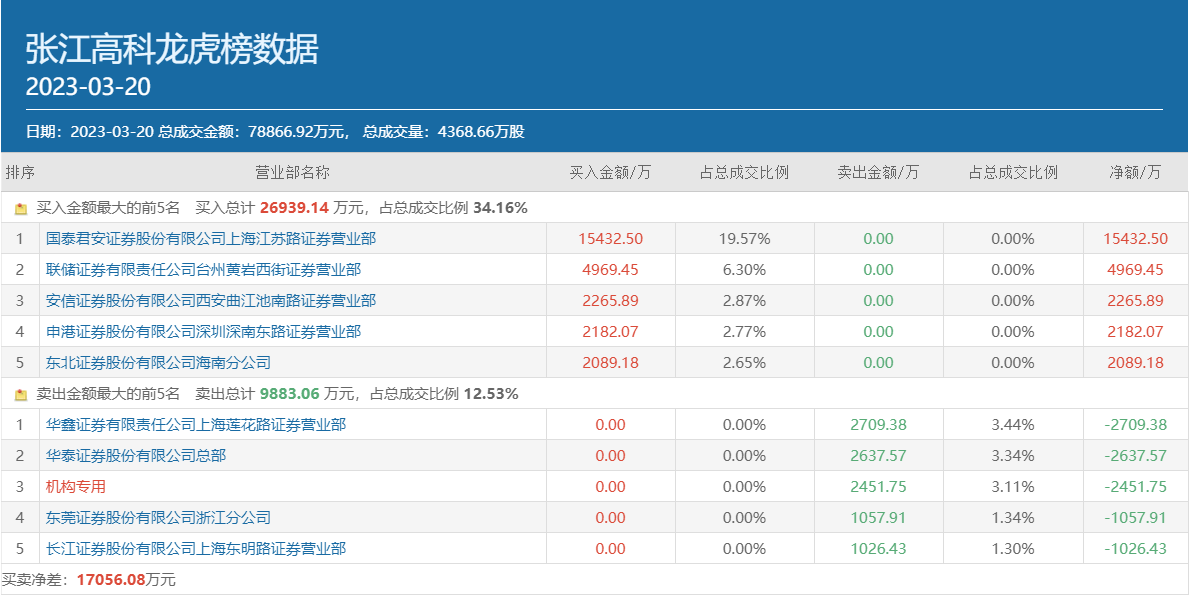This screenshot has width=1190, height=597.
Task: Click the 张江高科龙虎榜数据 page title
Action: (172, 50)
